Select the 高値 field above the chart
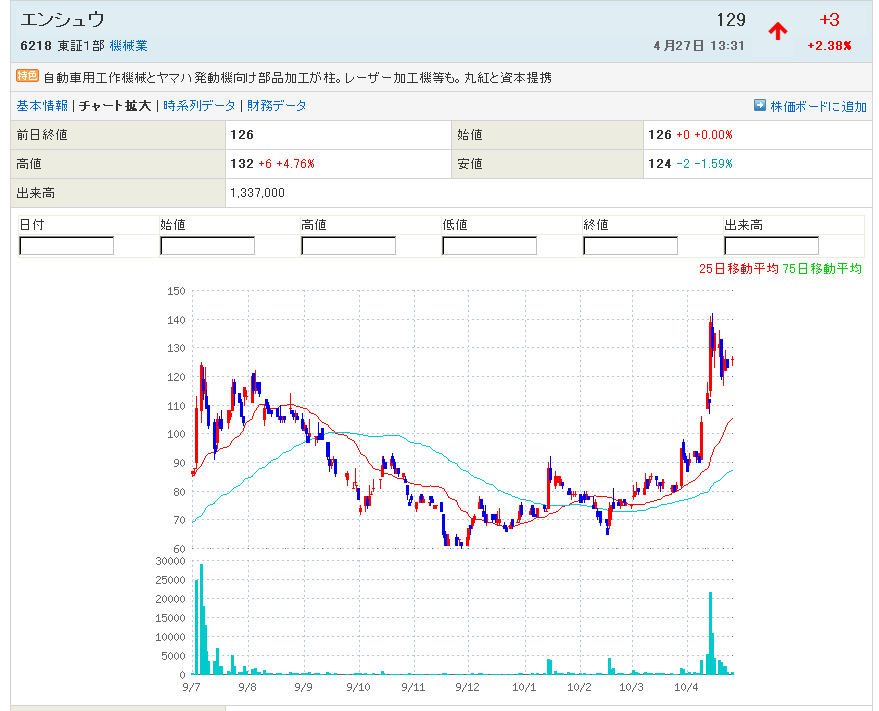879x711 pixels. click(x=348, y=245)
